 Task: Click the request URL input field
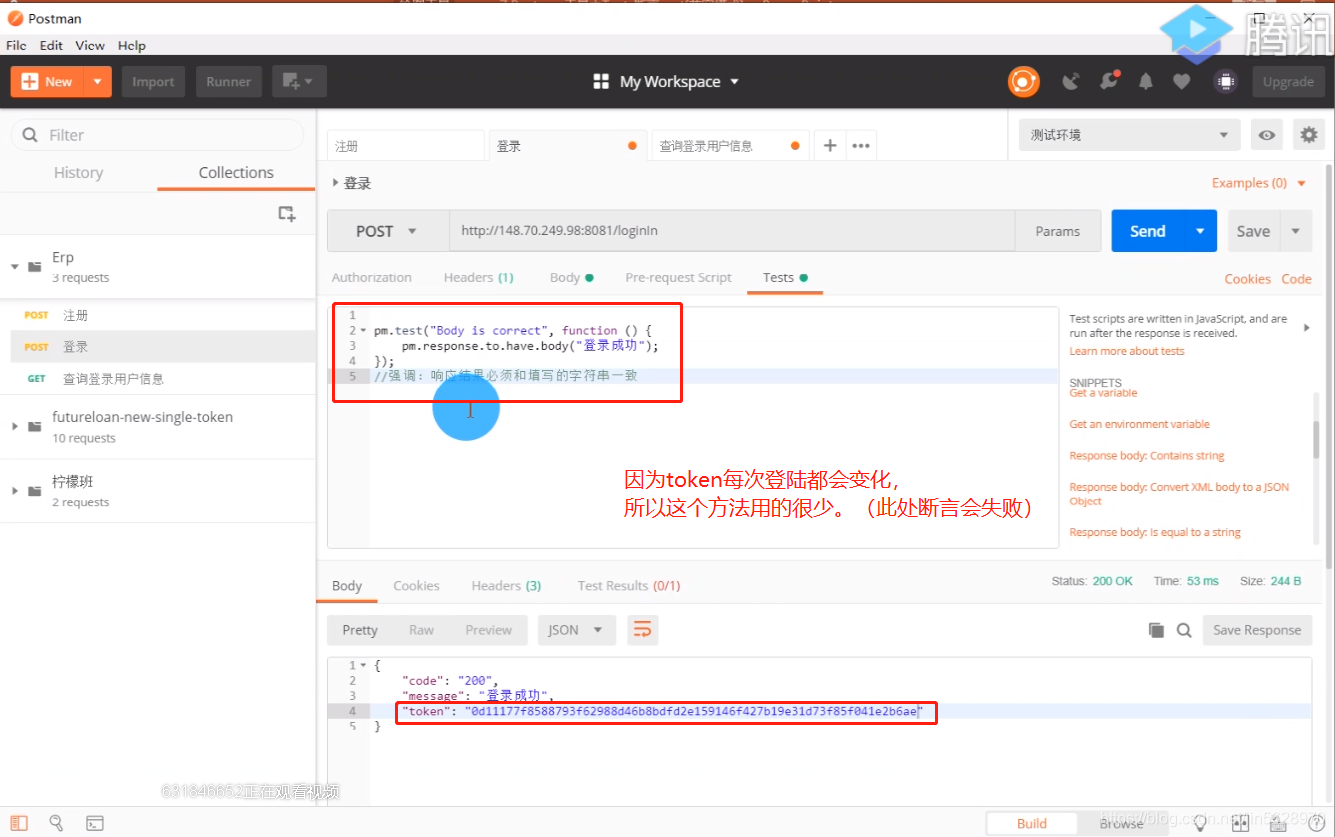(x=732, y=231)
